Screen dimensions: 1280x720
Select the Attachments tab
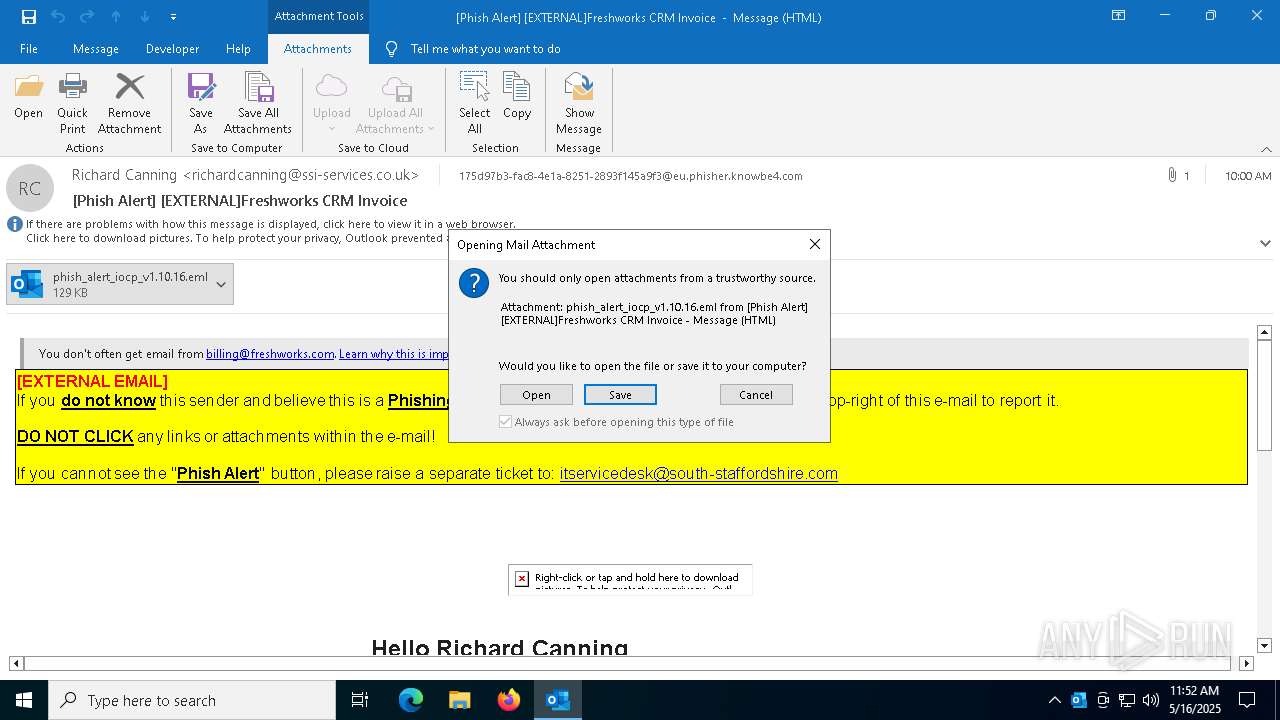318,49
